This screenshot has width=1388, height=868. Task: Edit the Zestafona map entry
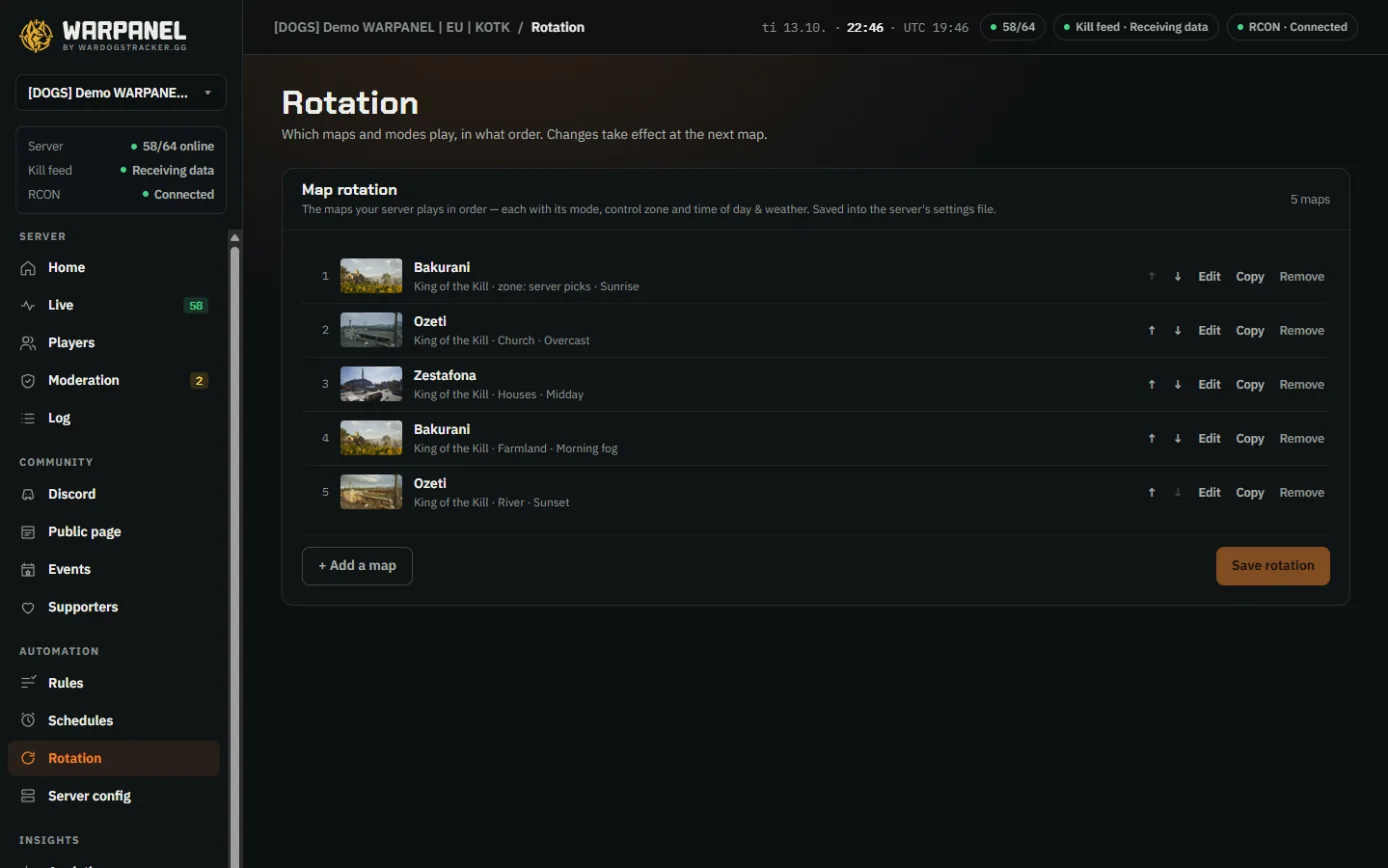pyautogui.click(x=1210, y=385)
